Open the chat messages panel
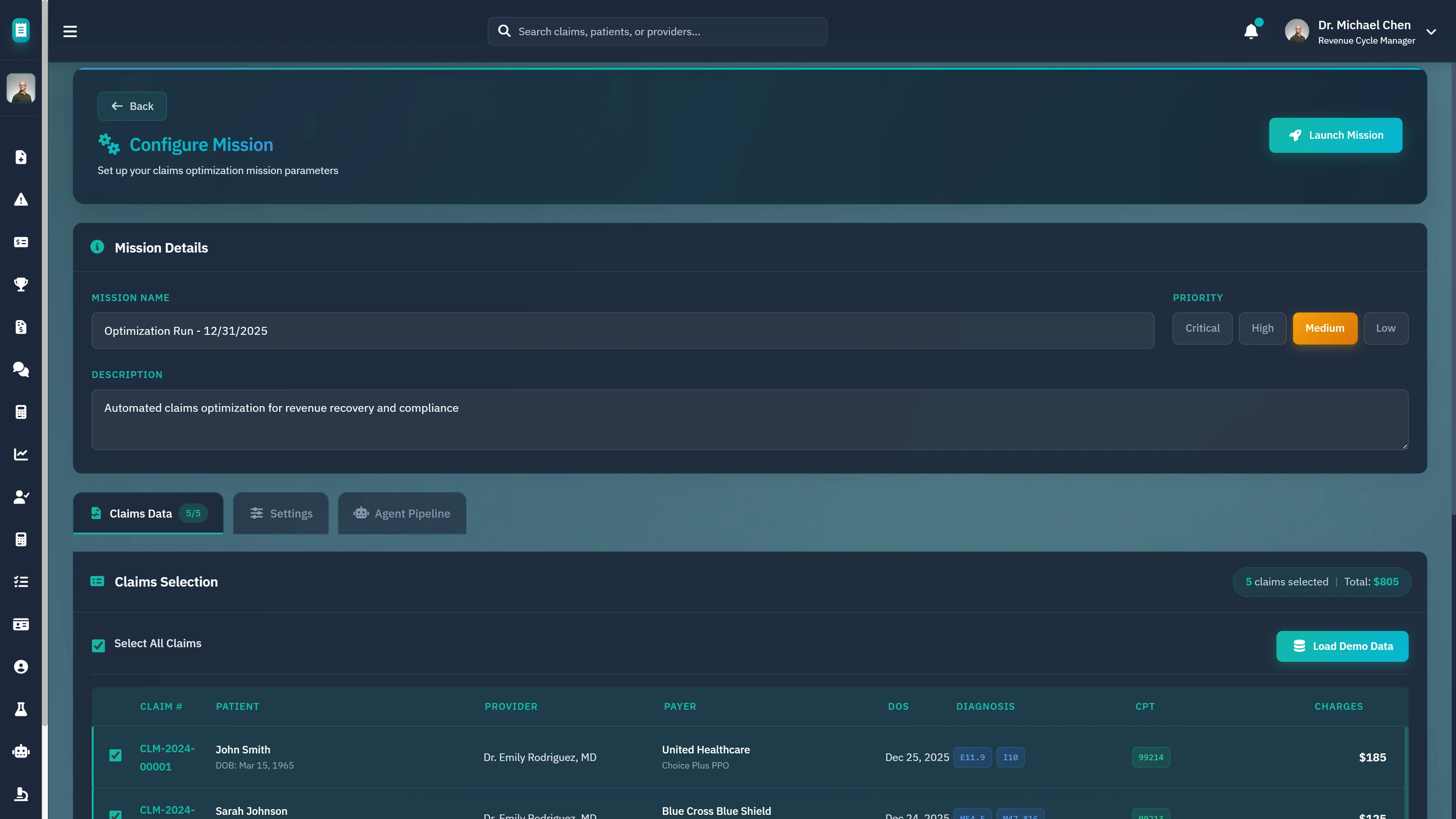The height and width of the screenshot is (819, 1456). [x=21, y=370]
